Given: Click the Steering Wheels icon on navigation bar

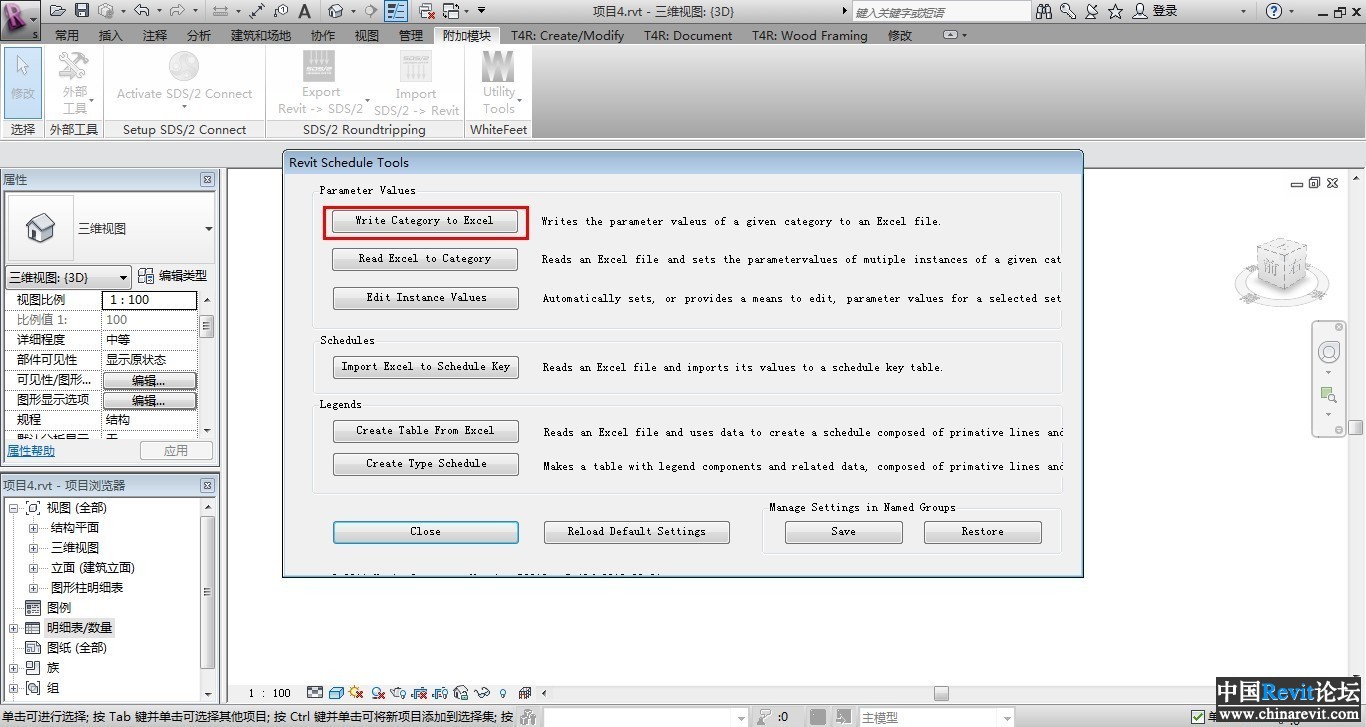Looking at the screenshot, I should 1329,352.
